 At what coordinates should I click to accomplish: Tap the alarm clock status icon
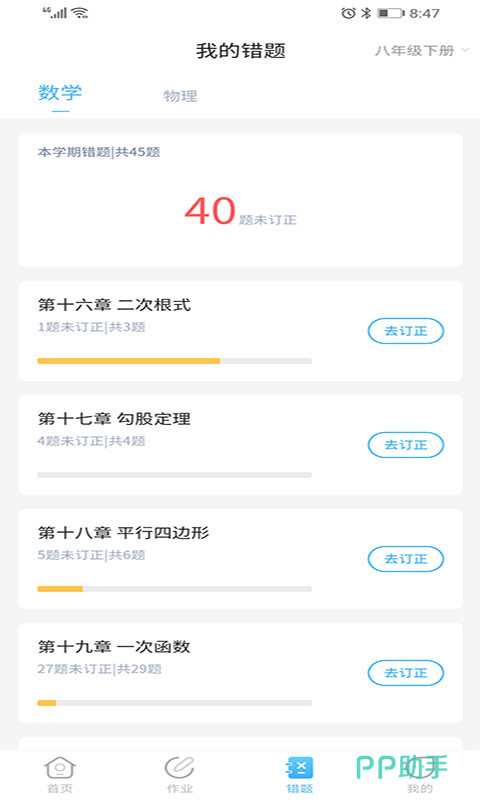click(x=348, y=13)
